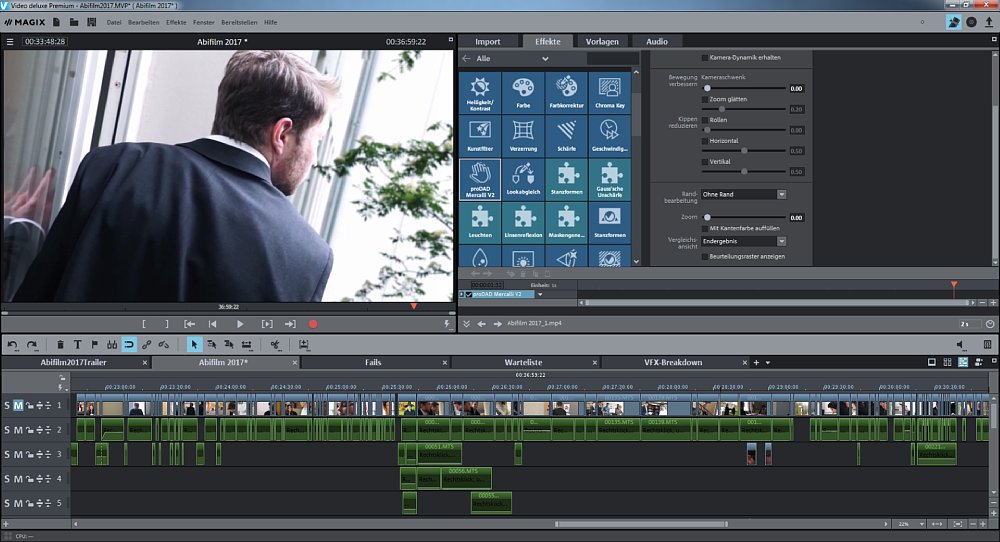Switch to the Vorlagen tab
This screenshot has width=1000, height=542.
click(x=602, y=41)
